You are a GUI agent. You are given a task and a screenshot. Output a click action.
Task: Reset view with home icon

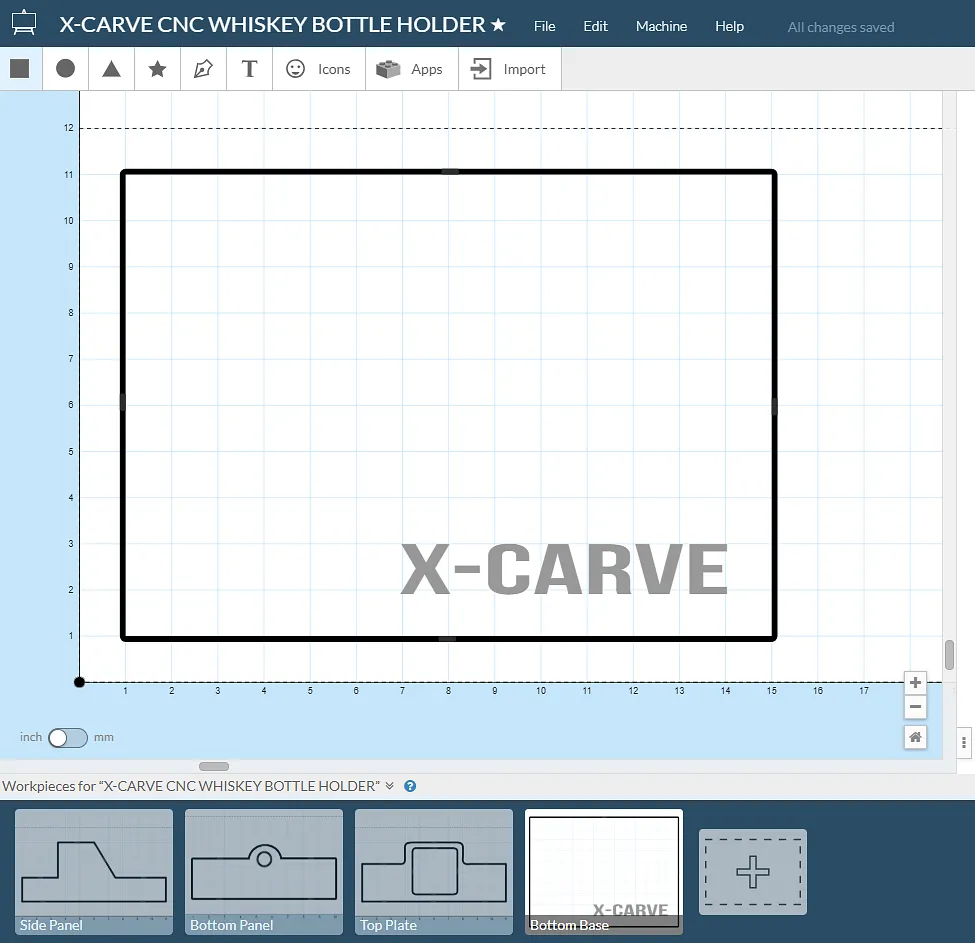(915, 738)
